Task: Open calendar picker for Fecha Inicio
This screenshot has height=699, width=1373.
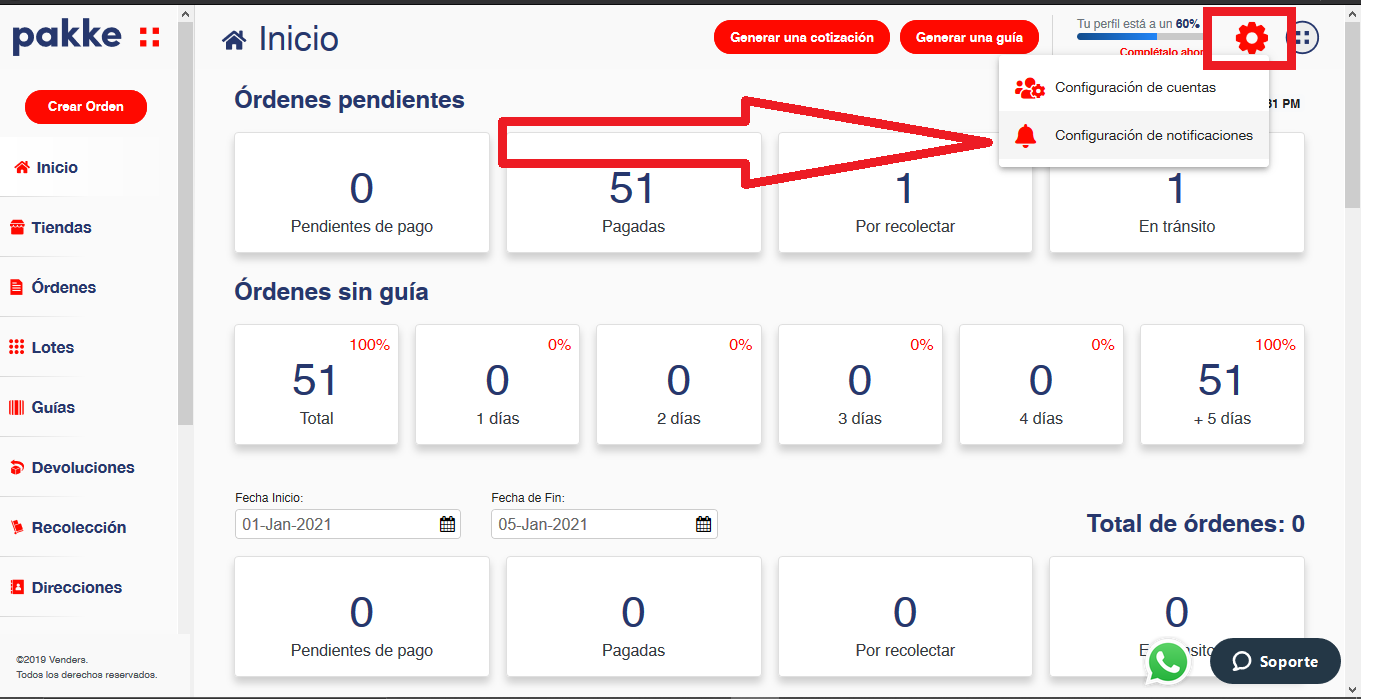Action: point(447,524)
